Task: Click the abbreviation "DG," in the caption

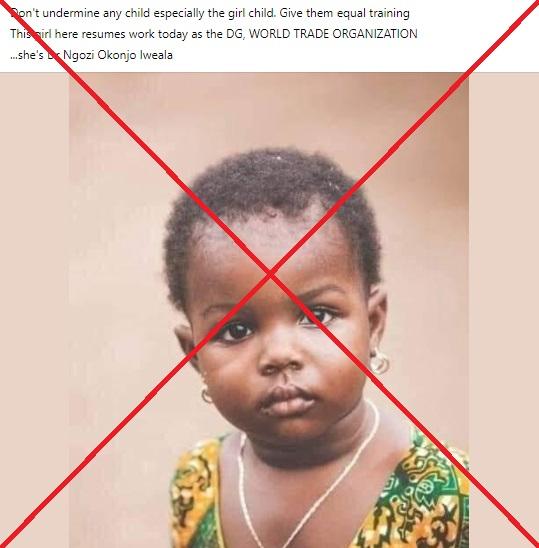Action: click(x=236, y=34)
